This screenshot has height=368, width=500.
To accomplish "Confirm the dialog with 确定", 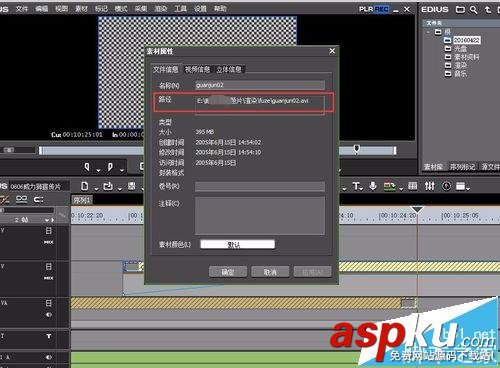I will point(228,272).
